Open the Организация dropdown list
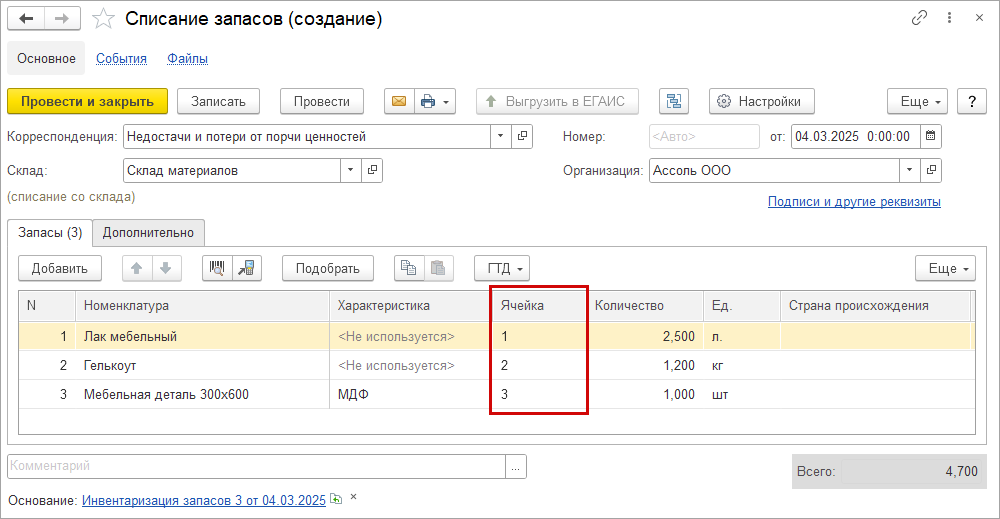 click(x=909, y=170)
